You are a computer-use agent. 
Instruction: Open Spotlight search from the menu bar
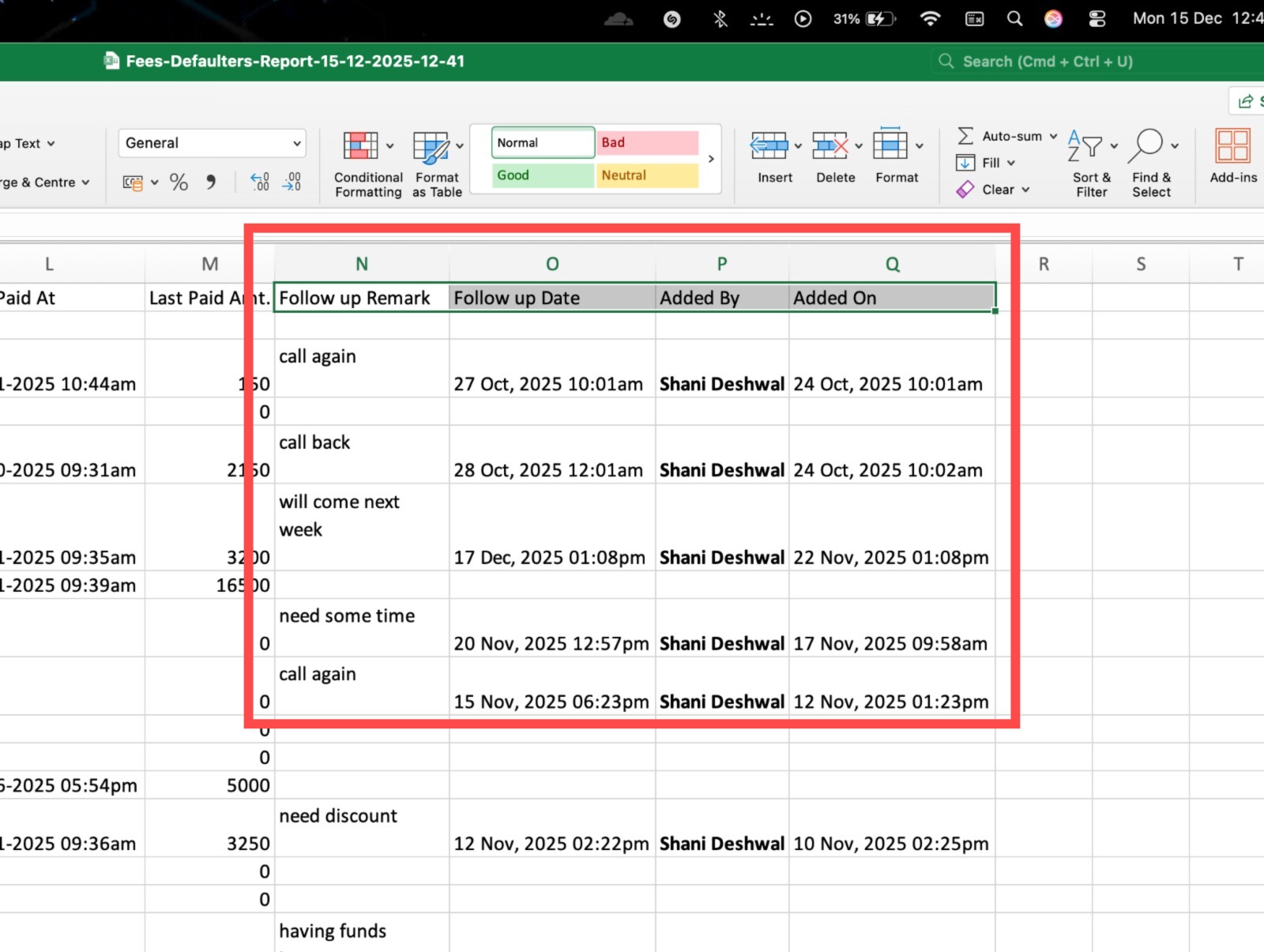[1014, 18]
